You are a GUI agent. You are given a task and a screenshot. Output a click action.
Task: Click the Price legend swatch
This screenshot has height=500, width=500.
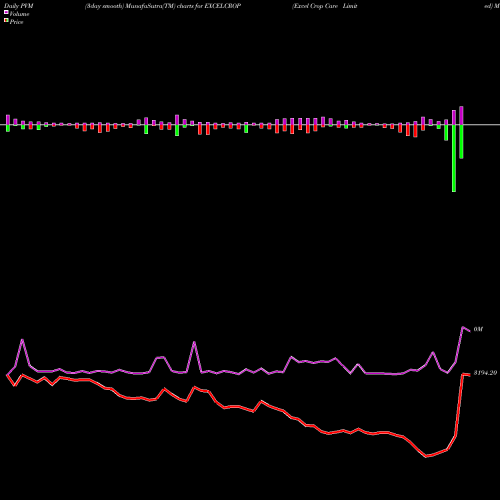(x=6, y=21)
